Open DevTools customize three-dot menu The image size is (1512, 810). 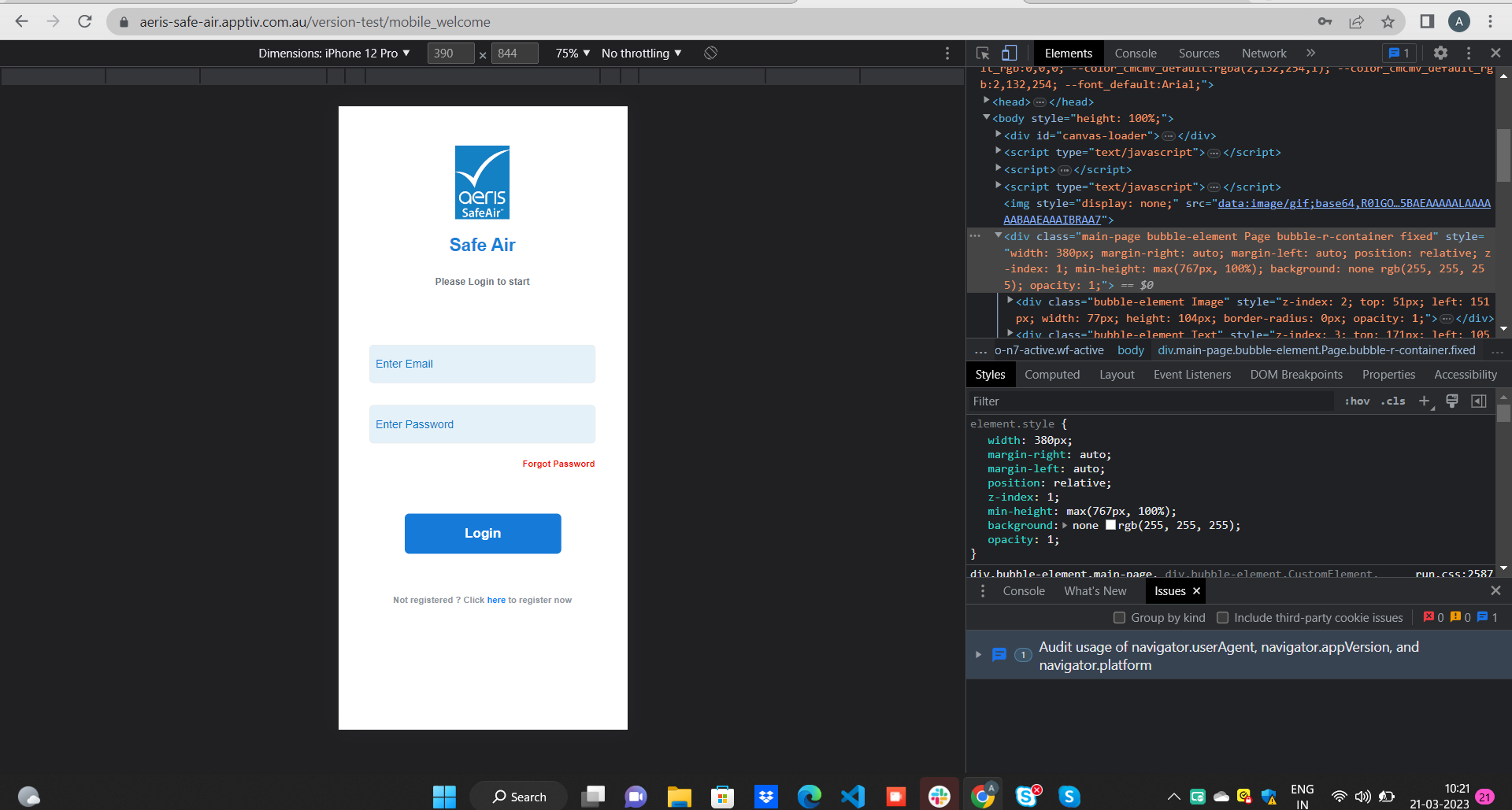tap(1469, 53)
